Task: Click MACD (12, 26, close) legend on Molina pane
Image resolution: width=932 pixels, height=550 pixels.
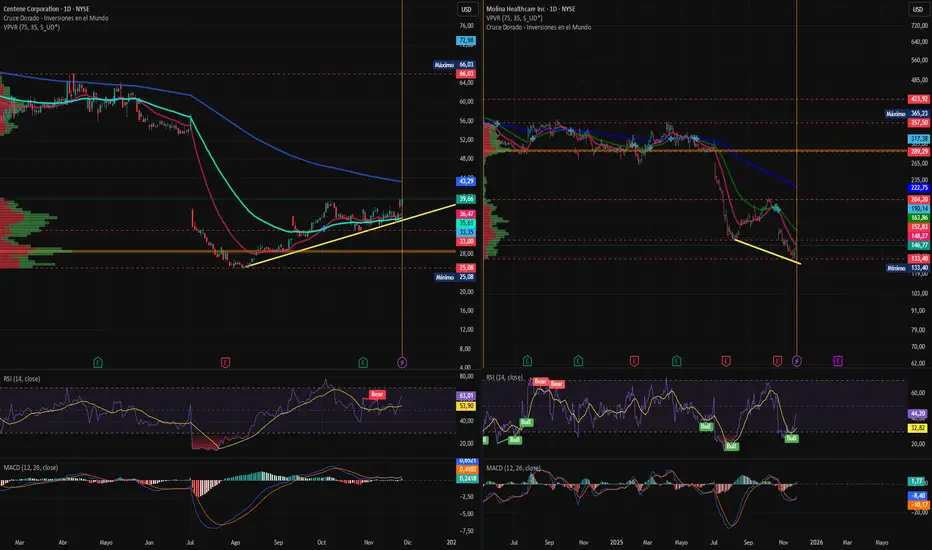Action: click(514, 468)
